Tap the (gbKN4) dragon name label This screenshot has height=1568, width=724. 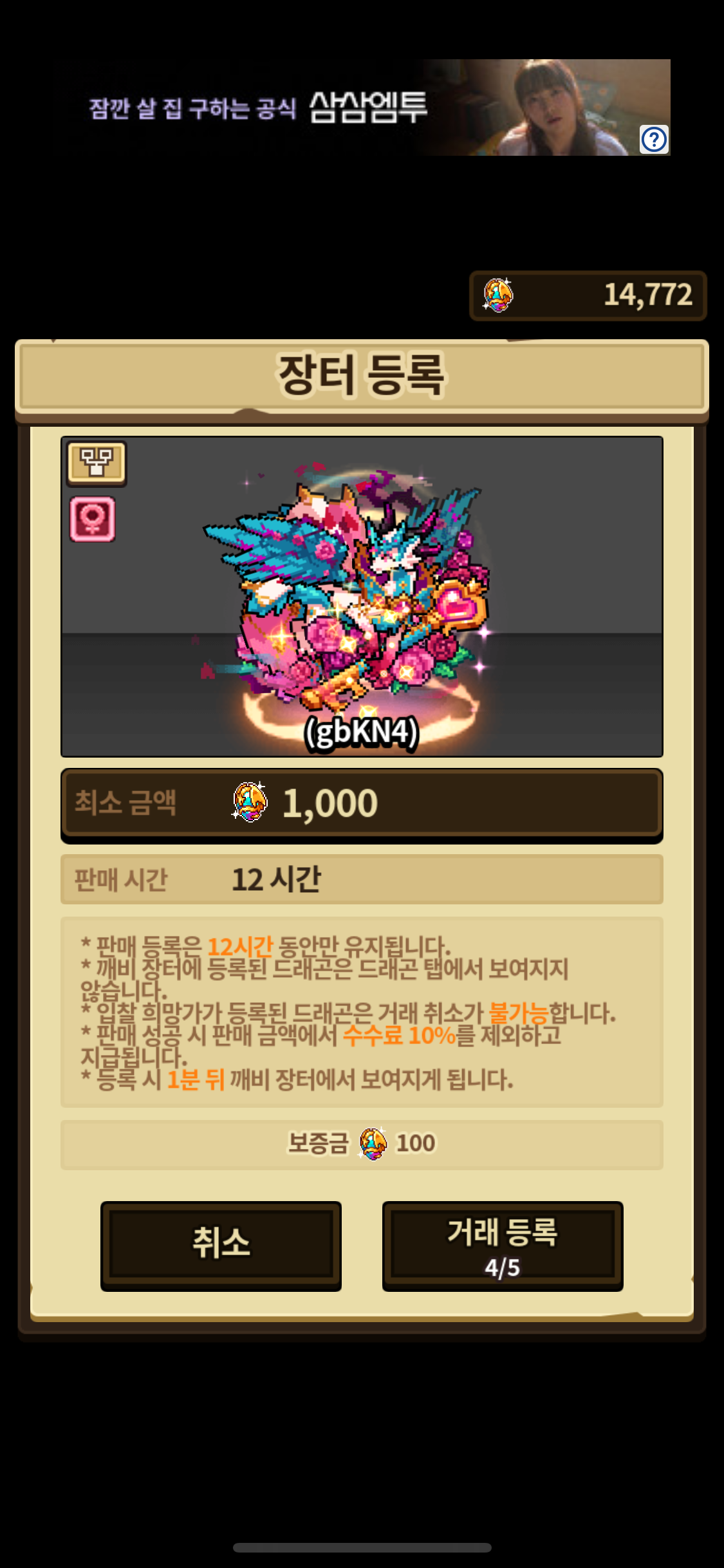362,733
